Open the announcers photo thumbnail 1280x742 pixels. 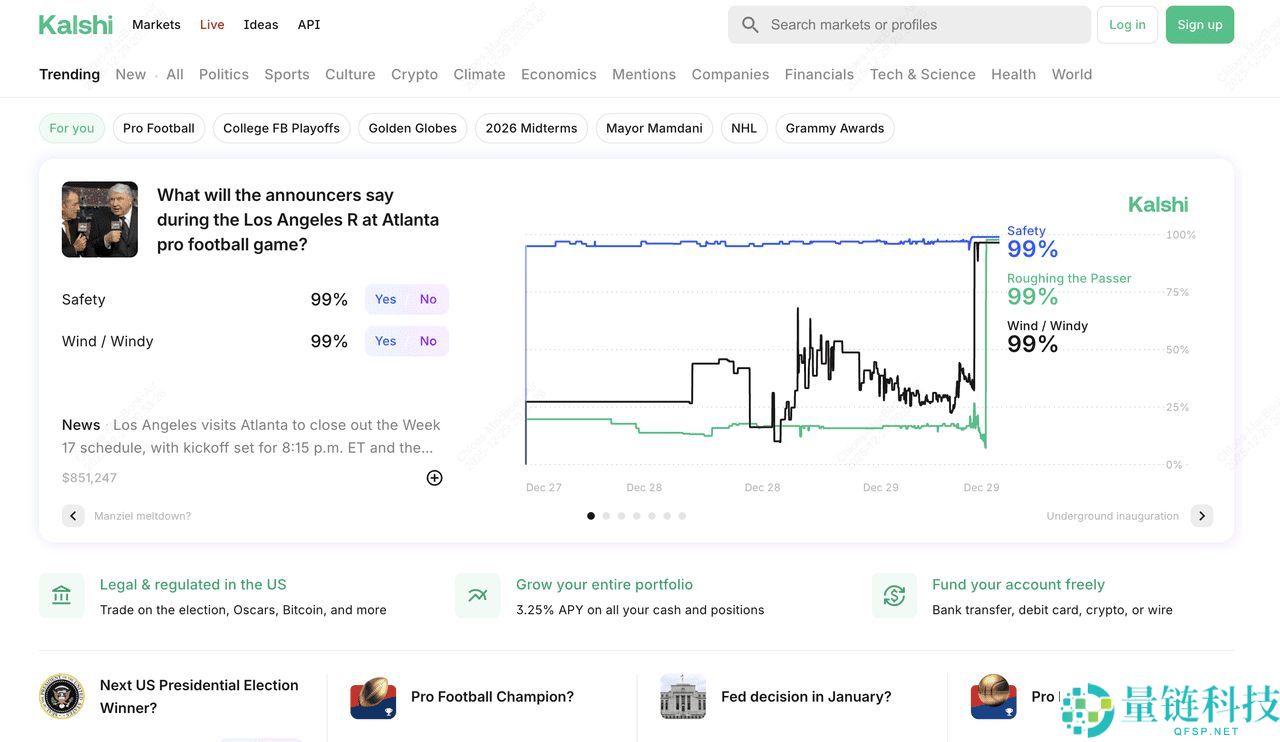tap(100, 220)
